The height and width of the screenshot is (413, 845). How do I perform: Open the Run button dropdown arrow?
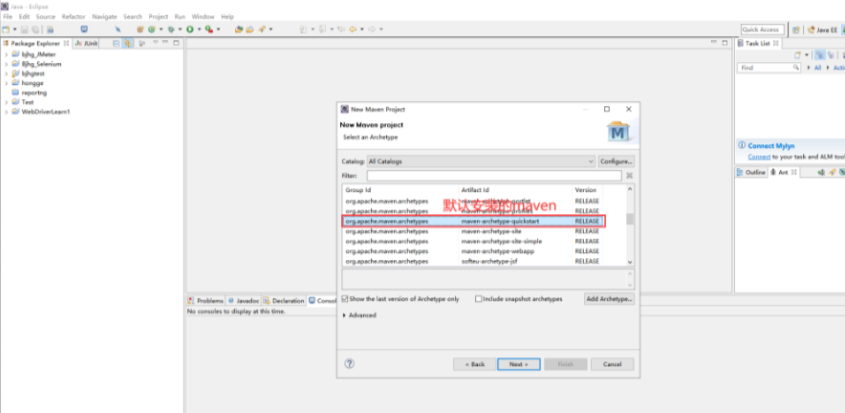pyautogui.click(x=199, y=29)
